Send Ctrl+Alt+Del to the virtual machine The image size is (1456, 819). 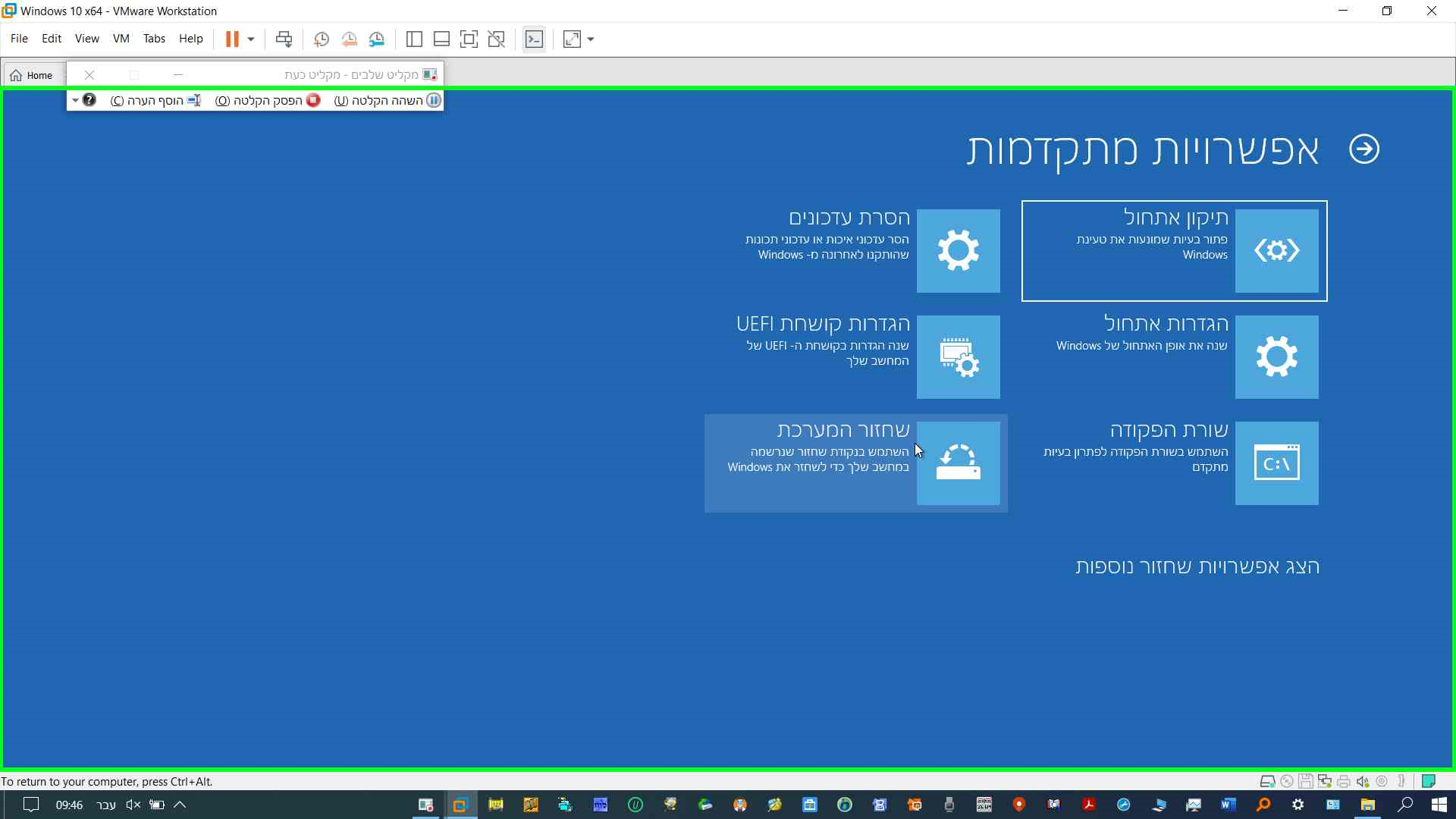click(x=284, y=39)
